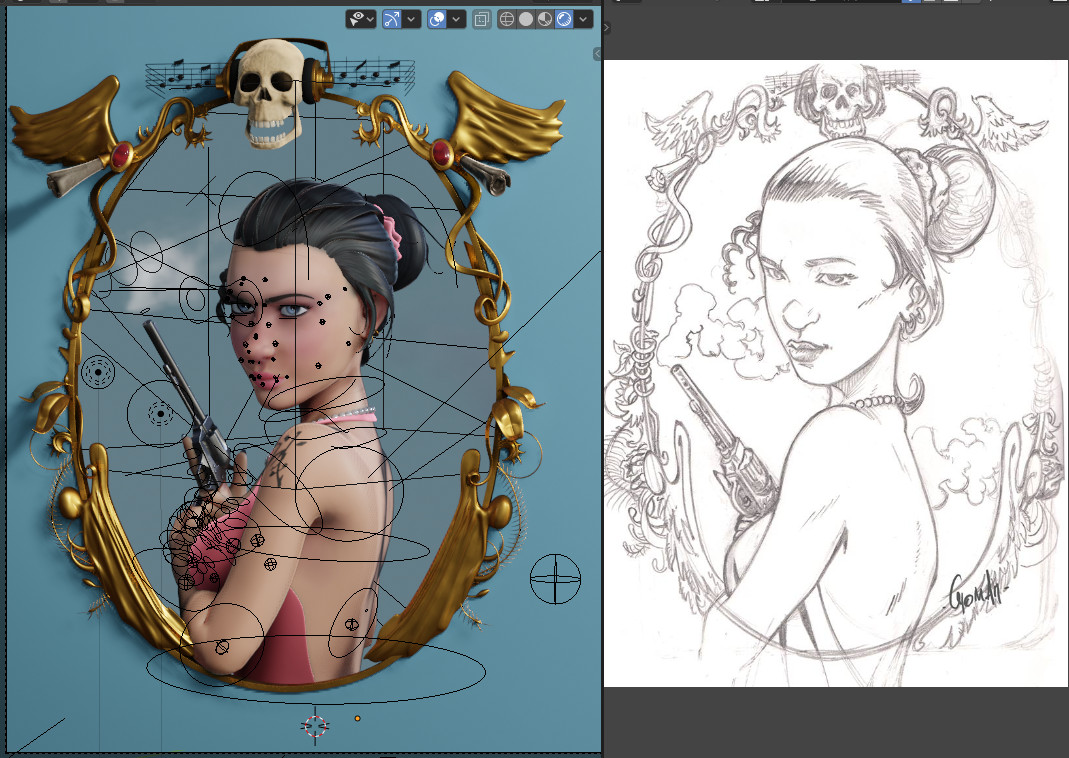1069x758 pixels.
Task: Click the red-white 3D cursor below the frame
Action: click(315, 726)
